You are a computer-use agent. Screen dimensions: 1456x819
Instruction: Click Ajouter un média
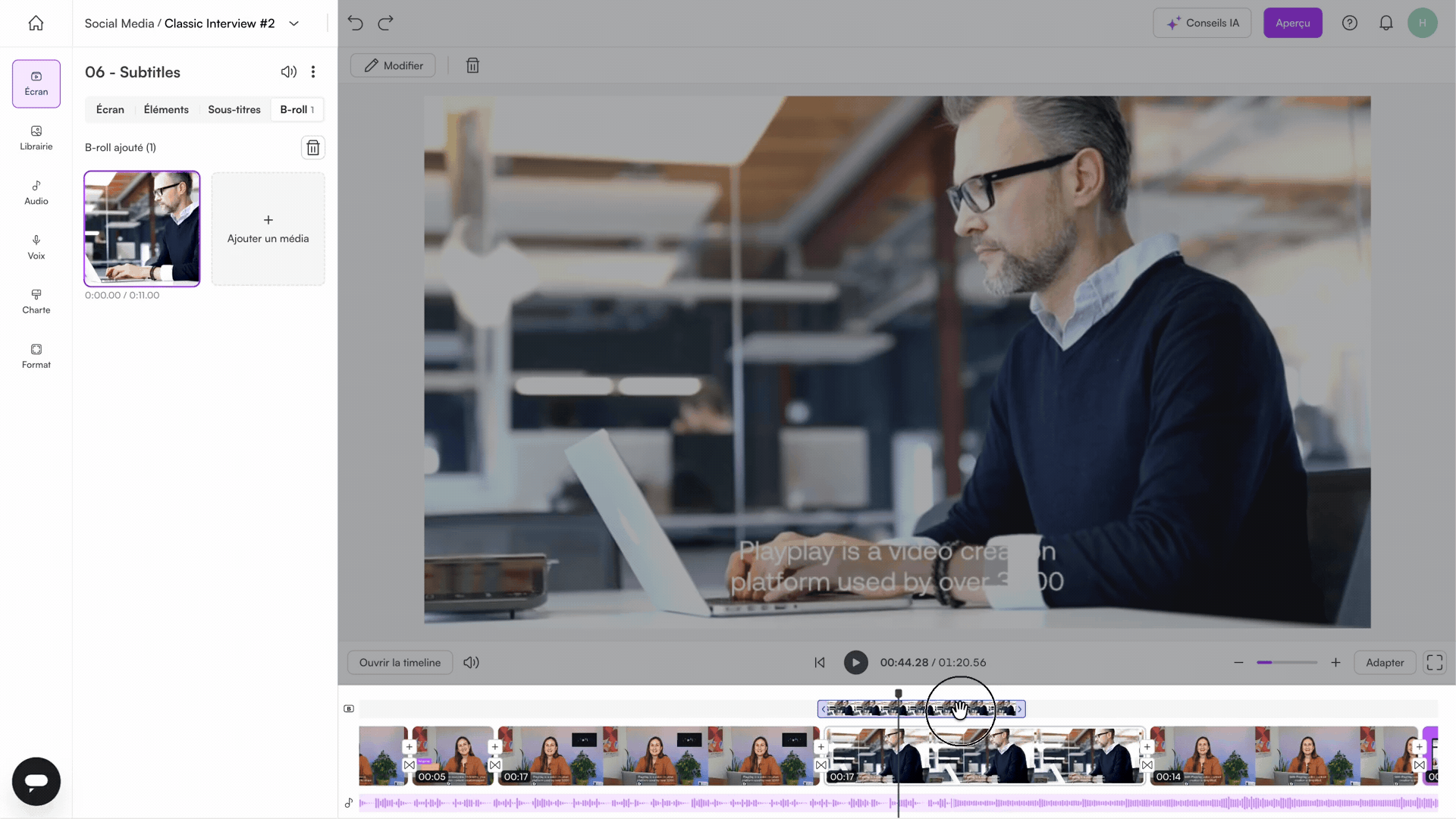click(268, 229)
